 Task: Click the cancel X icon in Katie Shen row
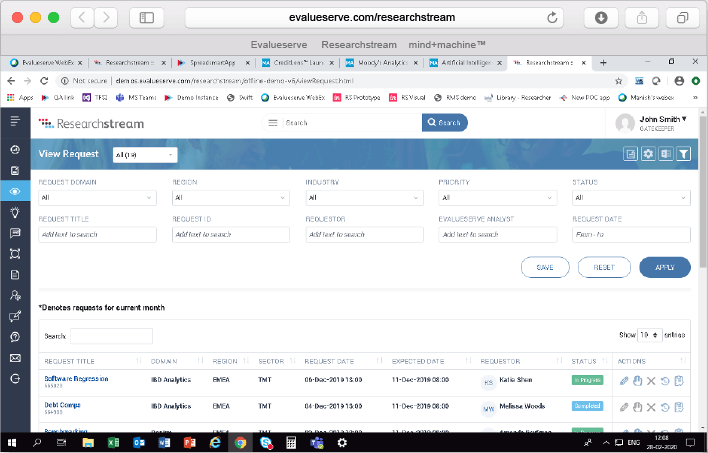tap(651, 381)
